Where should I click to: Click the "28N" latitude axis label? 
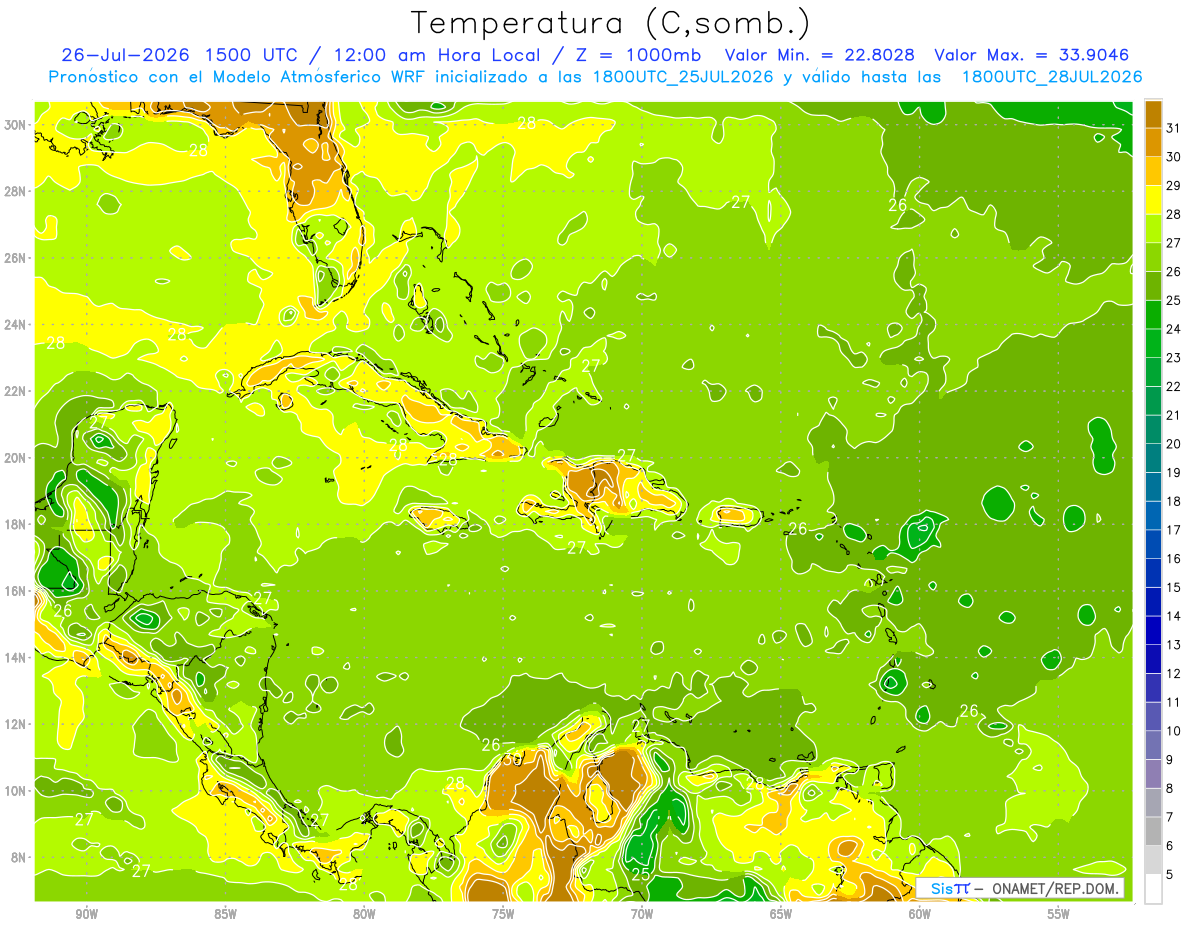(15, 191)
